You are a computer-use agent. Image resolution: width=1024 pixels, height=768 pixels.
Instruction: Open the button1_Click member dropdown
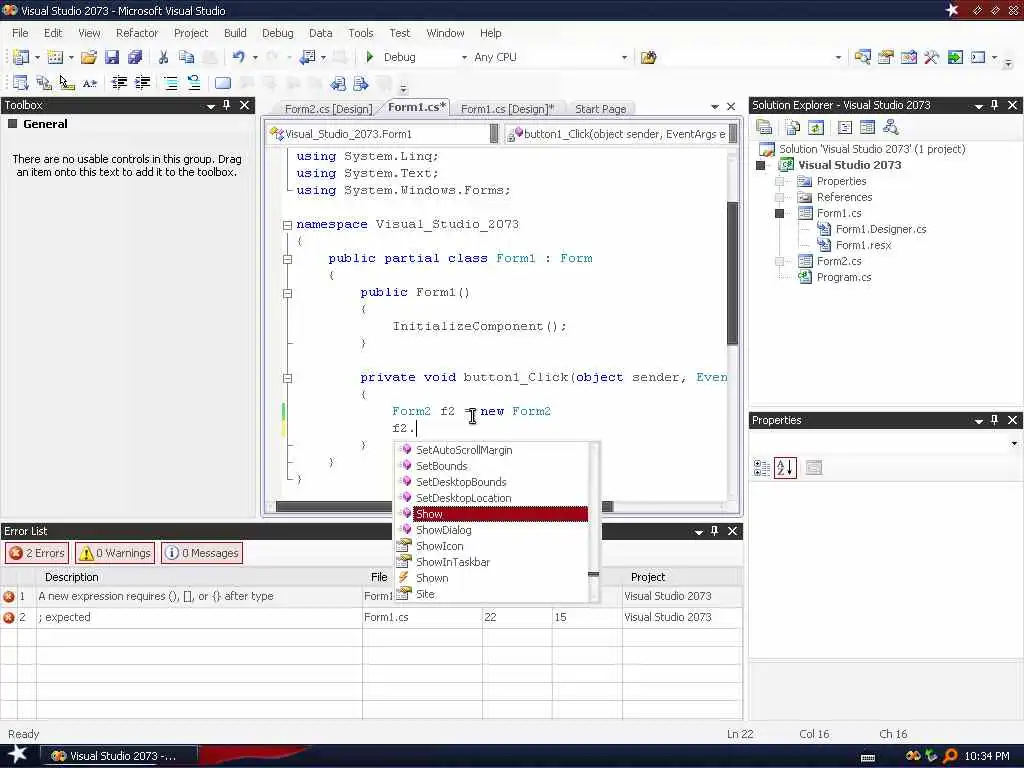pos(733,134)
